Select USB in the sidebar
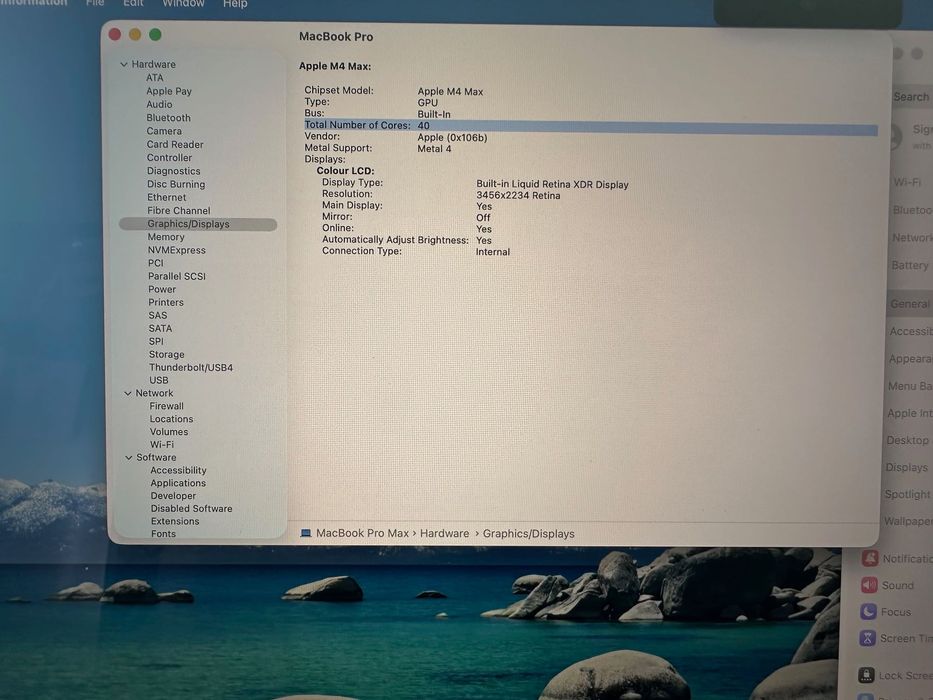933x700 pixels. [x=159, y=380]
